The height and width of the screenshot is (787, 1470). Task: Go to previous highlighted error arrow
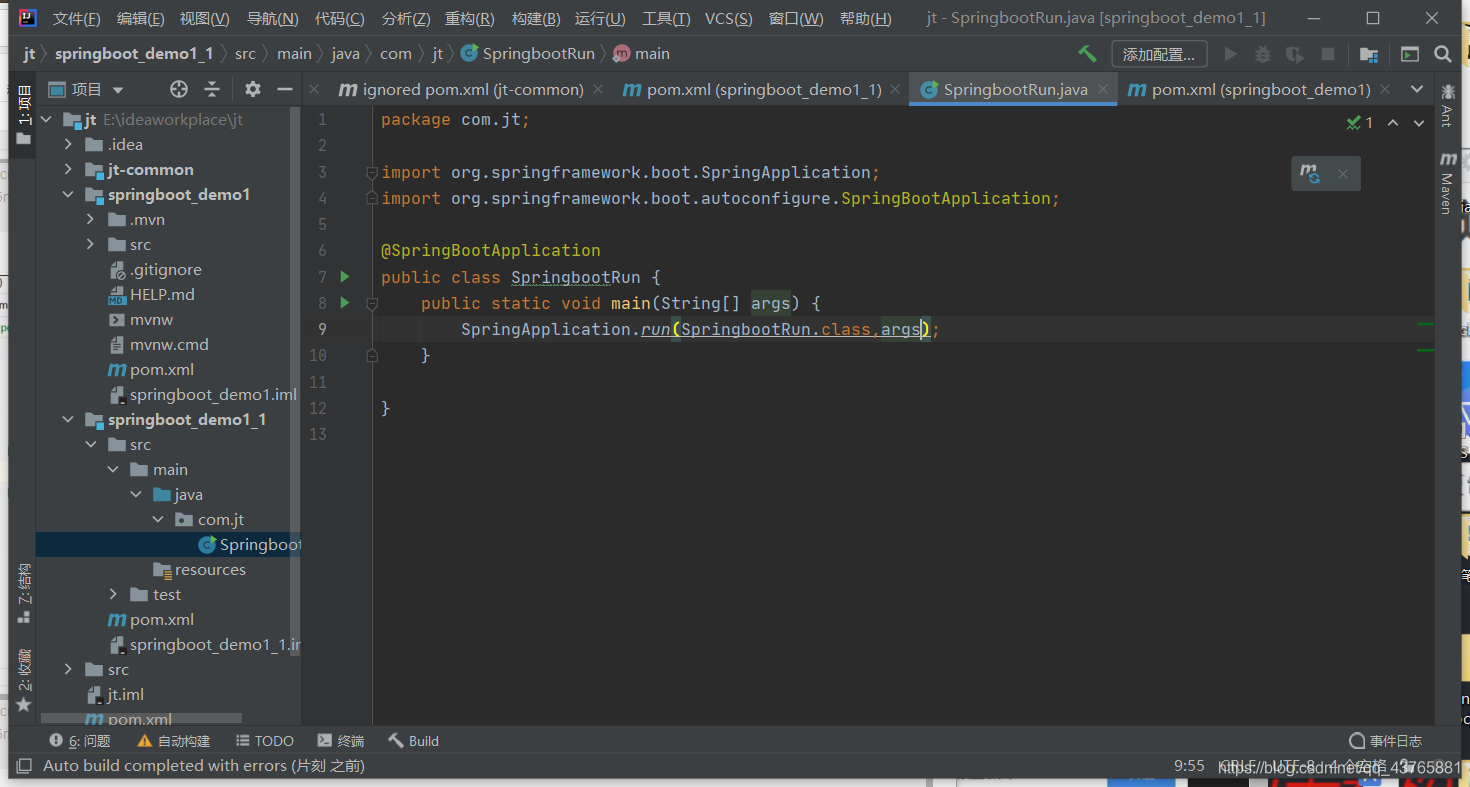click(1393, 123)
